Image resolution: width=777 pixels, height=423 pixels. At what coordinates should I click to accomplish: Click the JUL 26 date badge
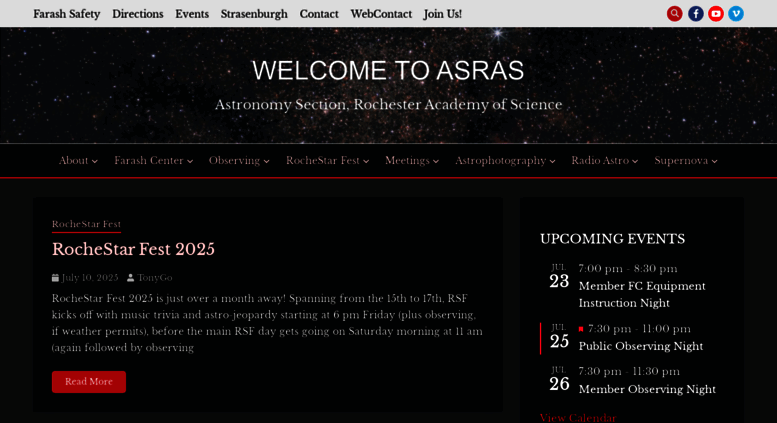pyautogui.click(x=559, y=379)
